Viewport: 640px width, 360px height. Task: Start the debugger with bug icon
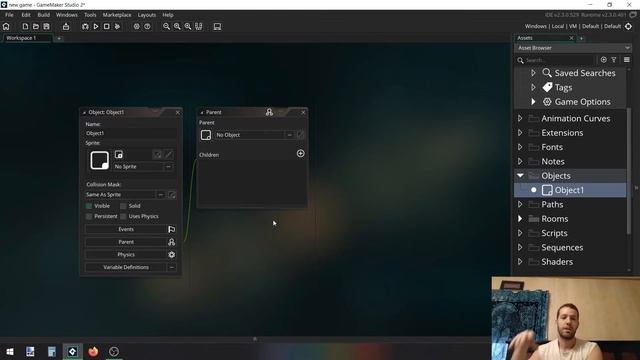tap(85, 27)
